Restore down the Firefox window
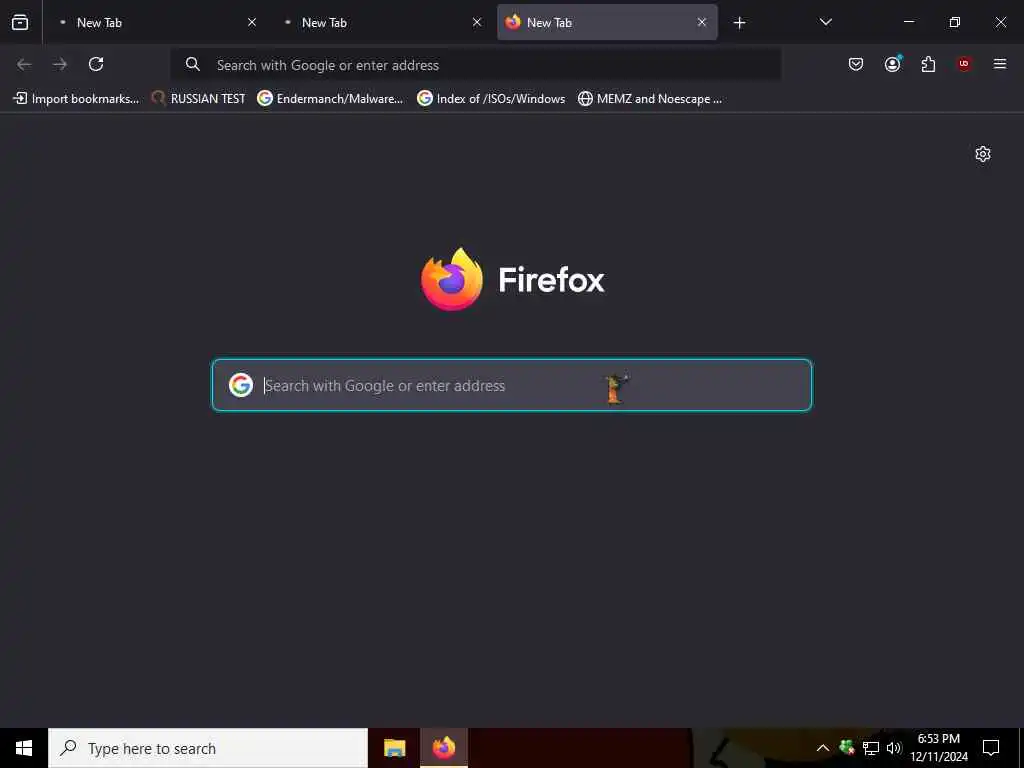Image resolution: width=1024 pixels, height=768 pixels. (955, 22)
